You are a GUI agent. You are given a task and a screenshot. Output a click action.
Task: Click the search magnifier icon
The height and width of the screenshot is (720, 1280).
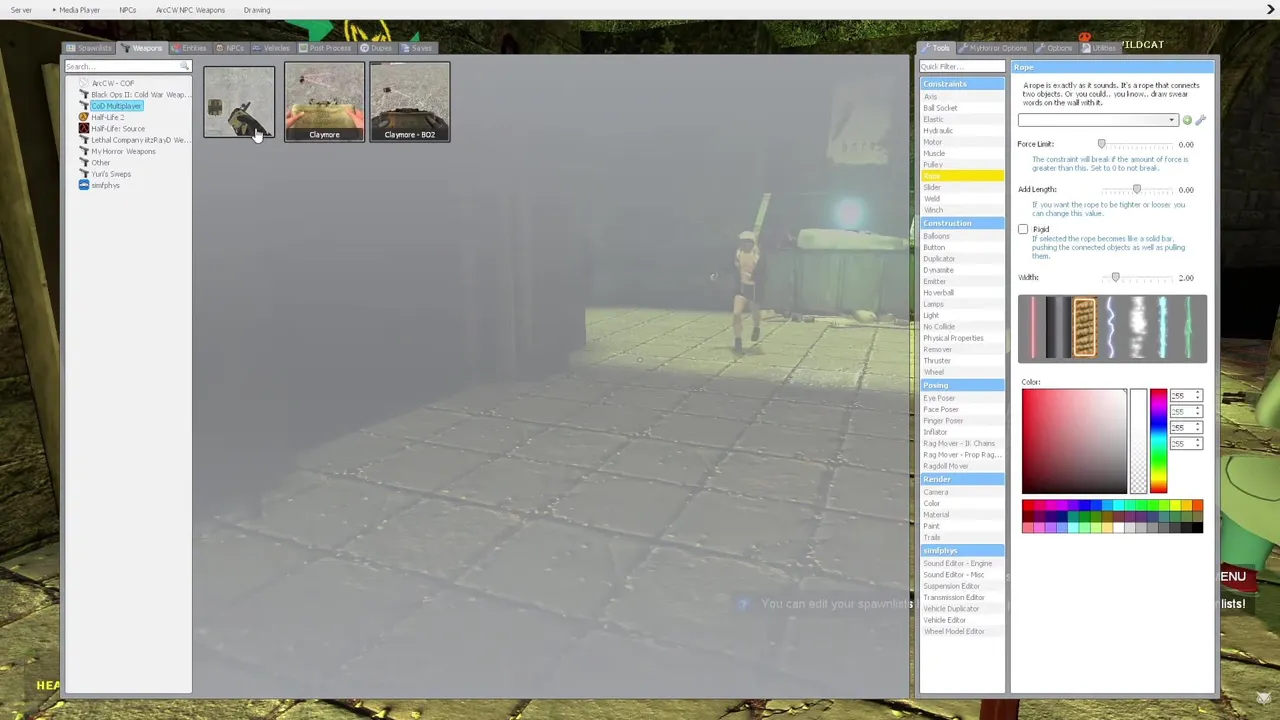(185, 67)
